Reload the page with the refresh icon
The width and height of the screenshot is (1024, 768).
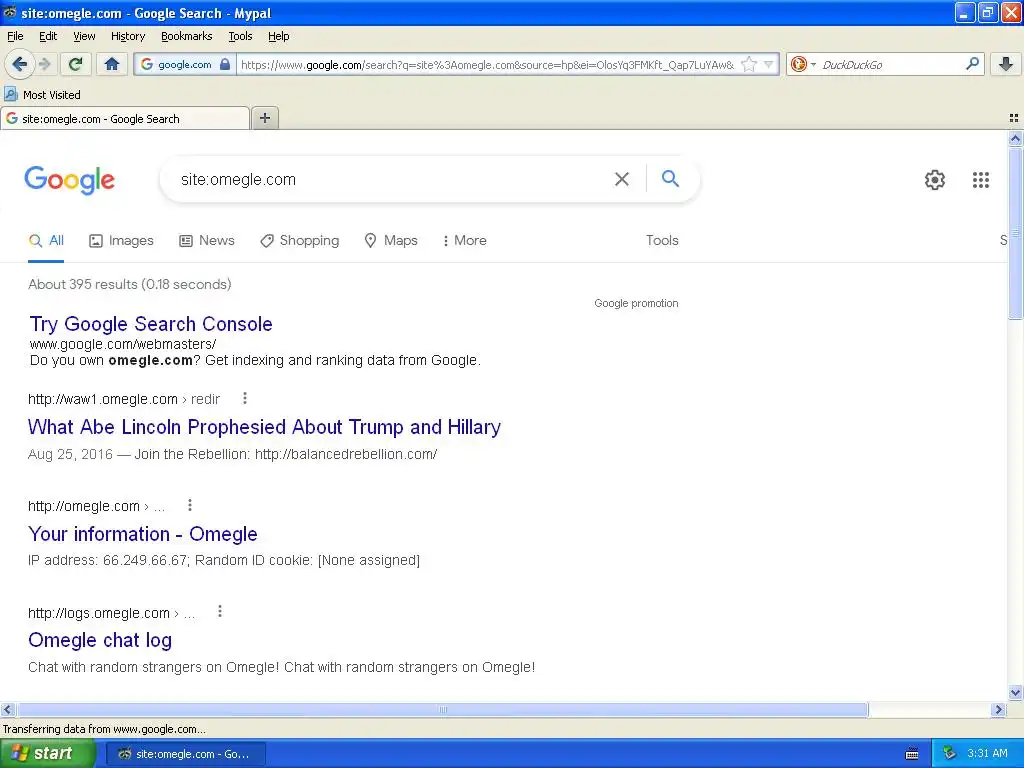coord(76,64)
